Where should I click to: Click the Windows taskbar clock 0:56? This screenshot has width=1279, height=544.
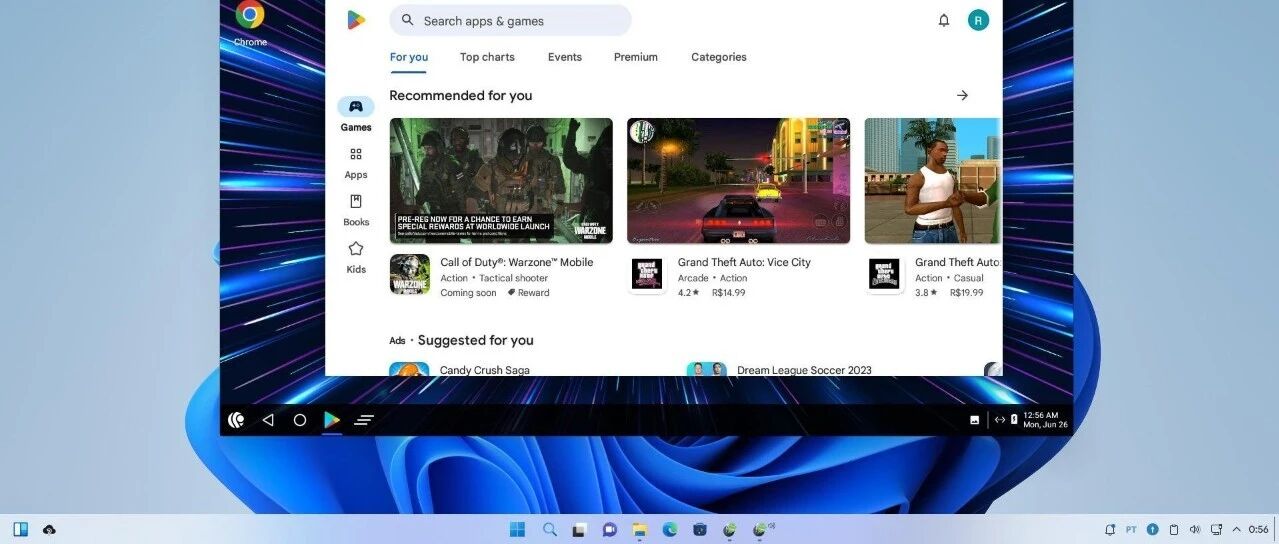[x=1258, y=529]
